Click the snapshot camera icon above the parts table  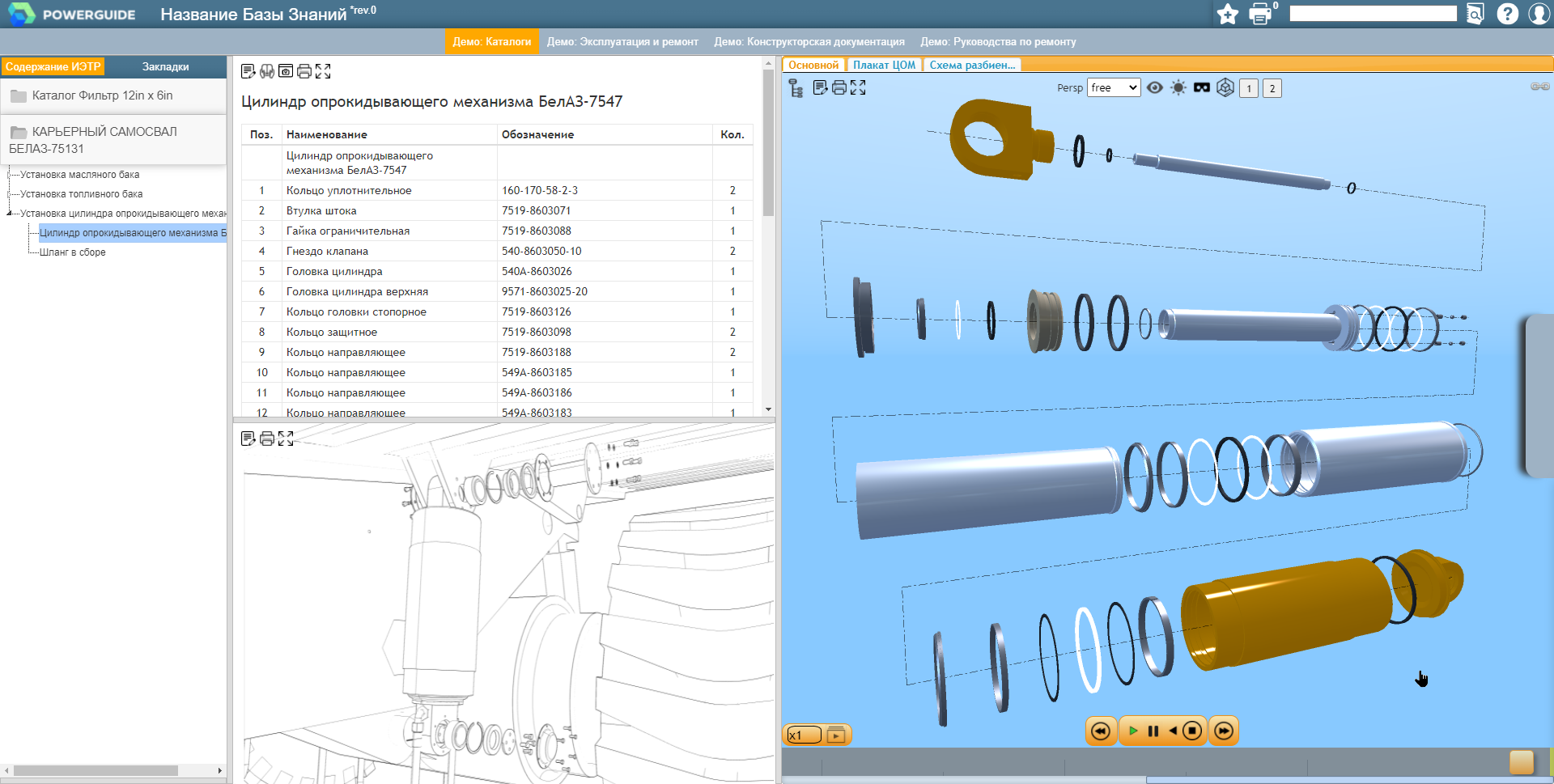click(x=286, y=71)
